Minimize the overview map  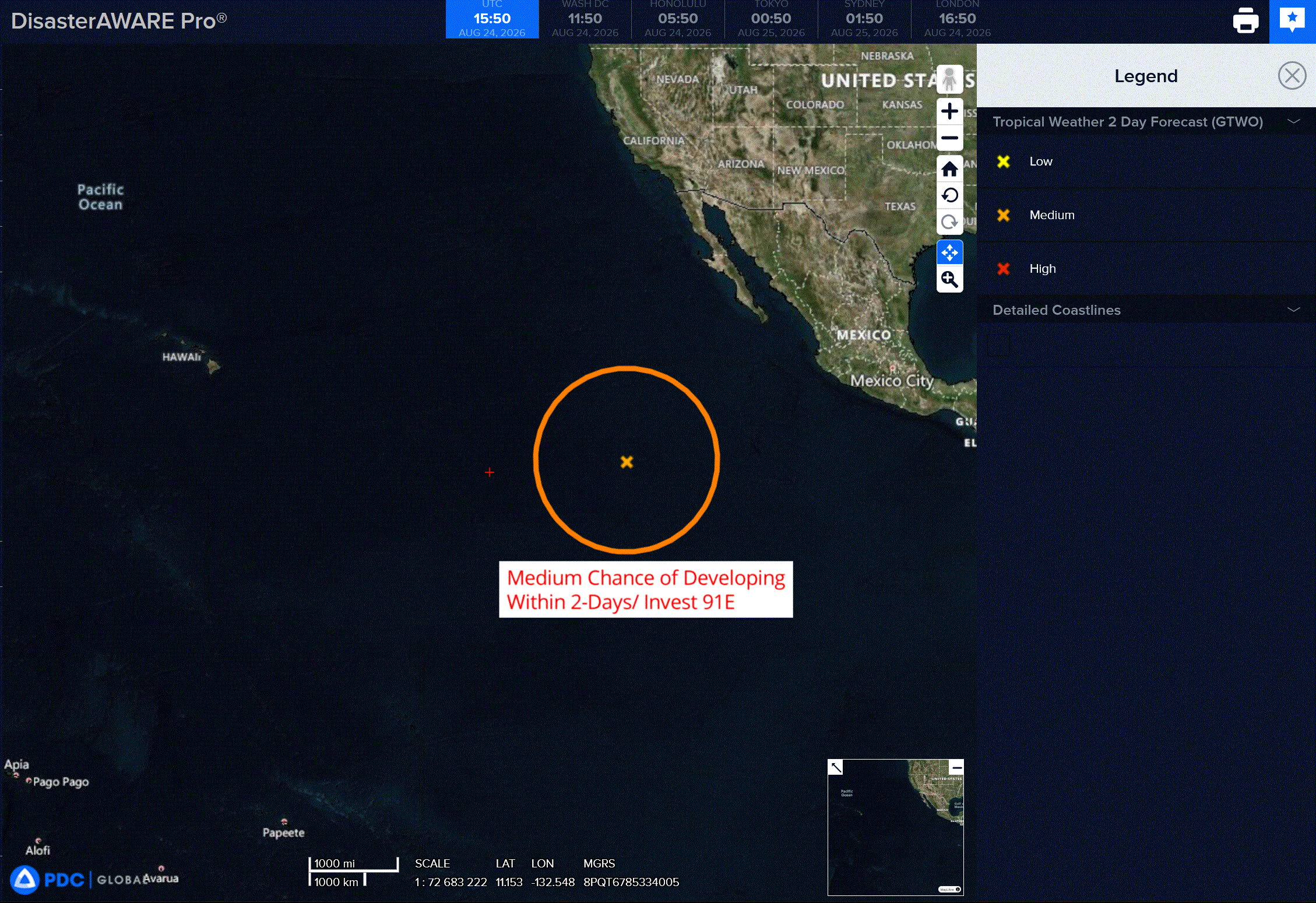[956, 767]
